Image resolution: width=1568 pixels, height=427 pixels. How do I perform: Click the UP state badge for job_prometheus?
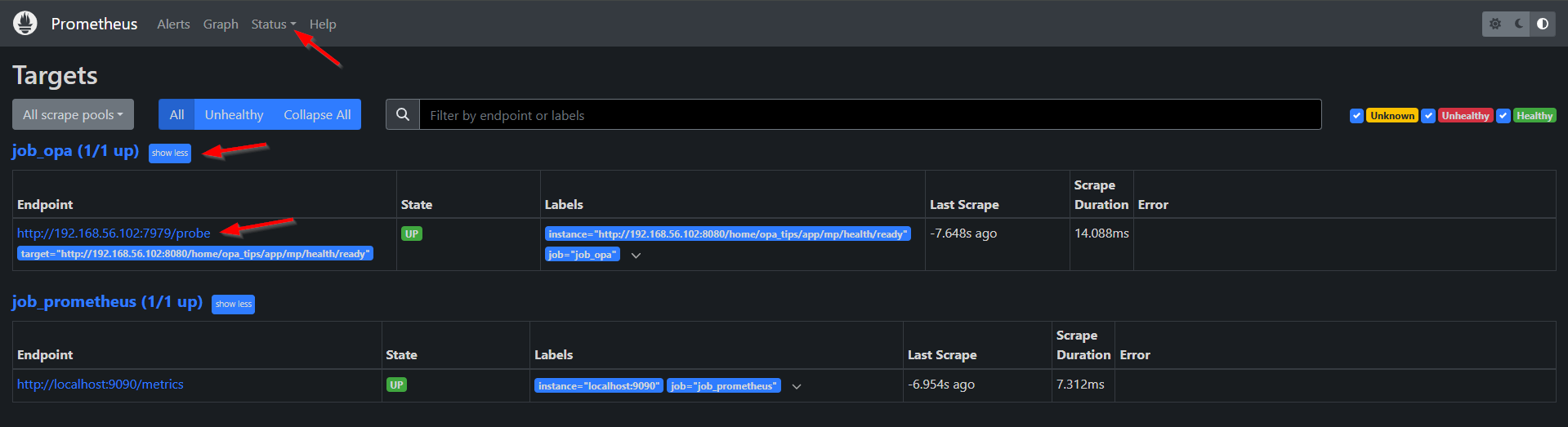(396, 385)
